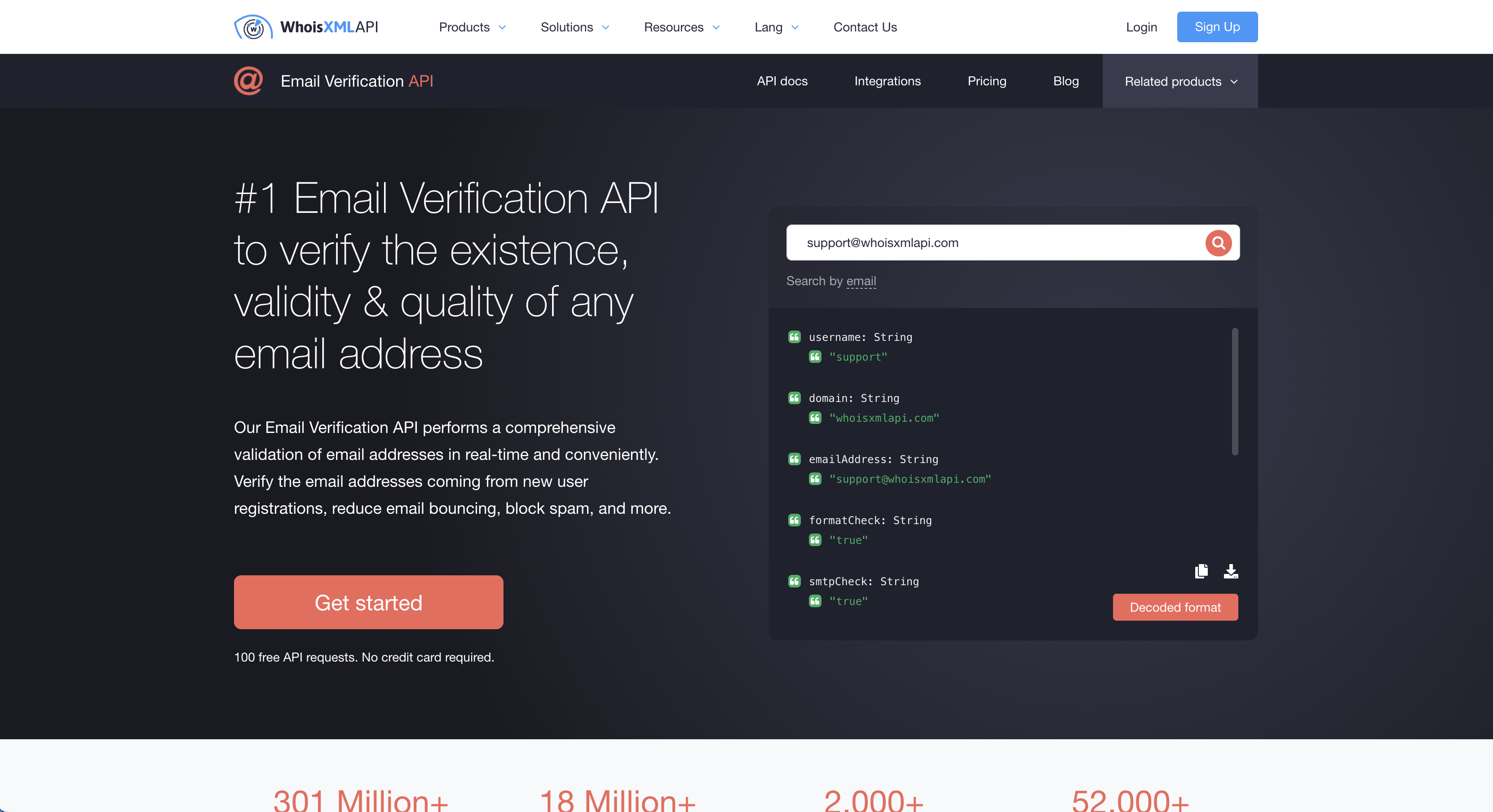Click the 'domain: String' line
This screenshot has width=1493, height=812.
[x=854, y=397]
